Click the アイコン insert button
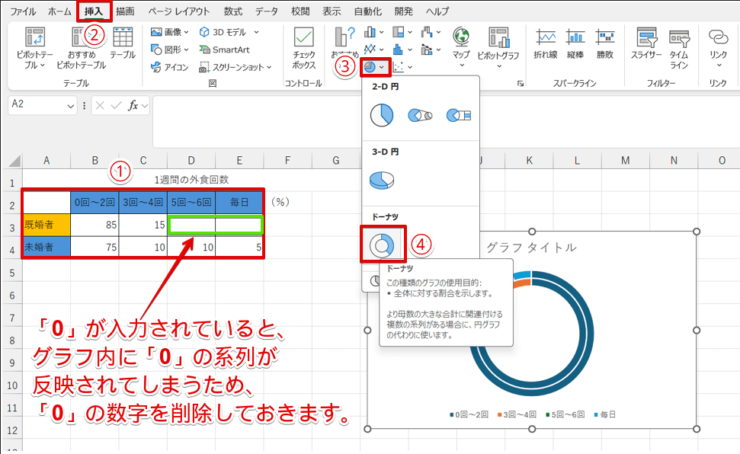 point(169,67)
